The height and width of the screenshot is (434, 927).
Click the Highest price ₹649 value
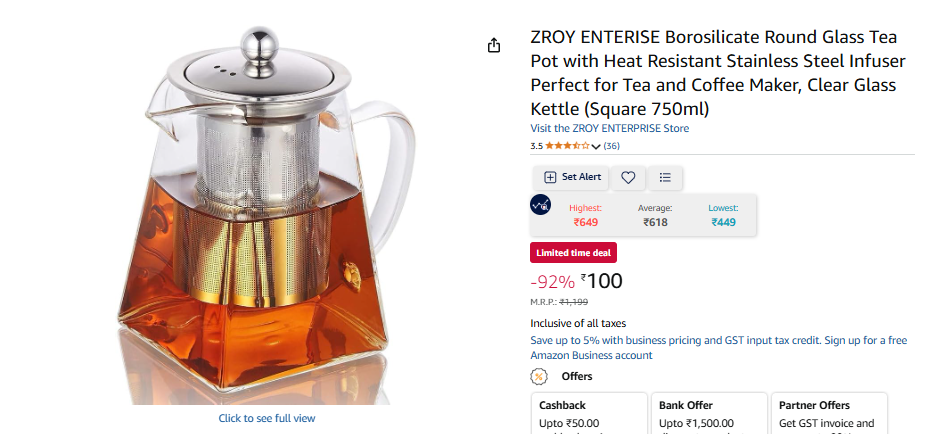585,222
